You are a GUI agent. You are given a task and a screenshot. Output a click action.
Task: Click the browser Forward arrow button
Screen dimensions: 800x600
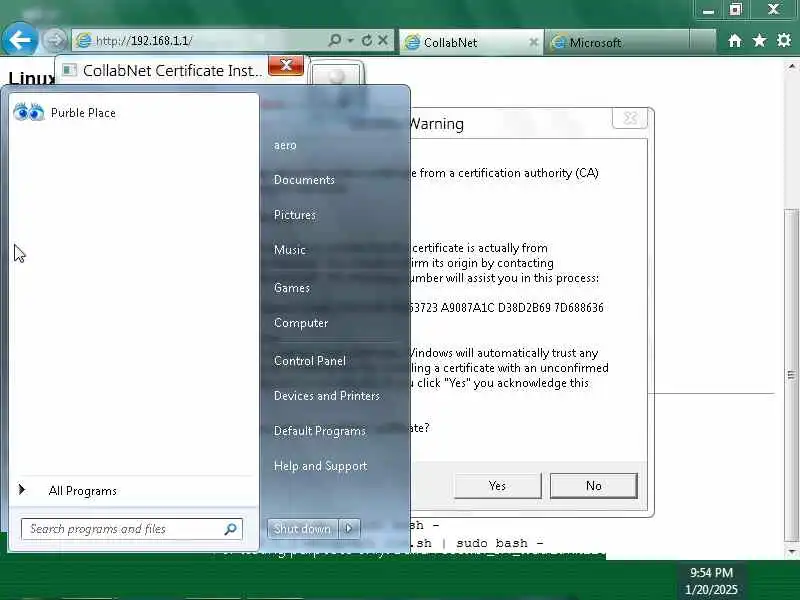coord(54,40)
